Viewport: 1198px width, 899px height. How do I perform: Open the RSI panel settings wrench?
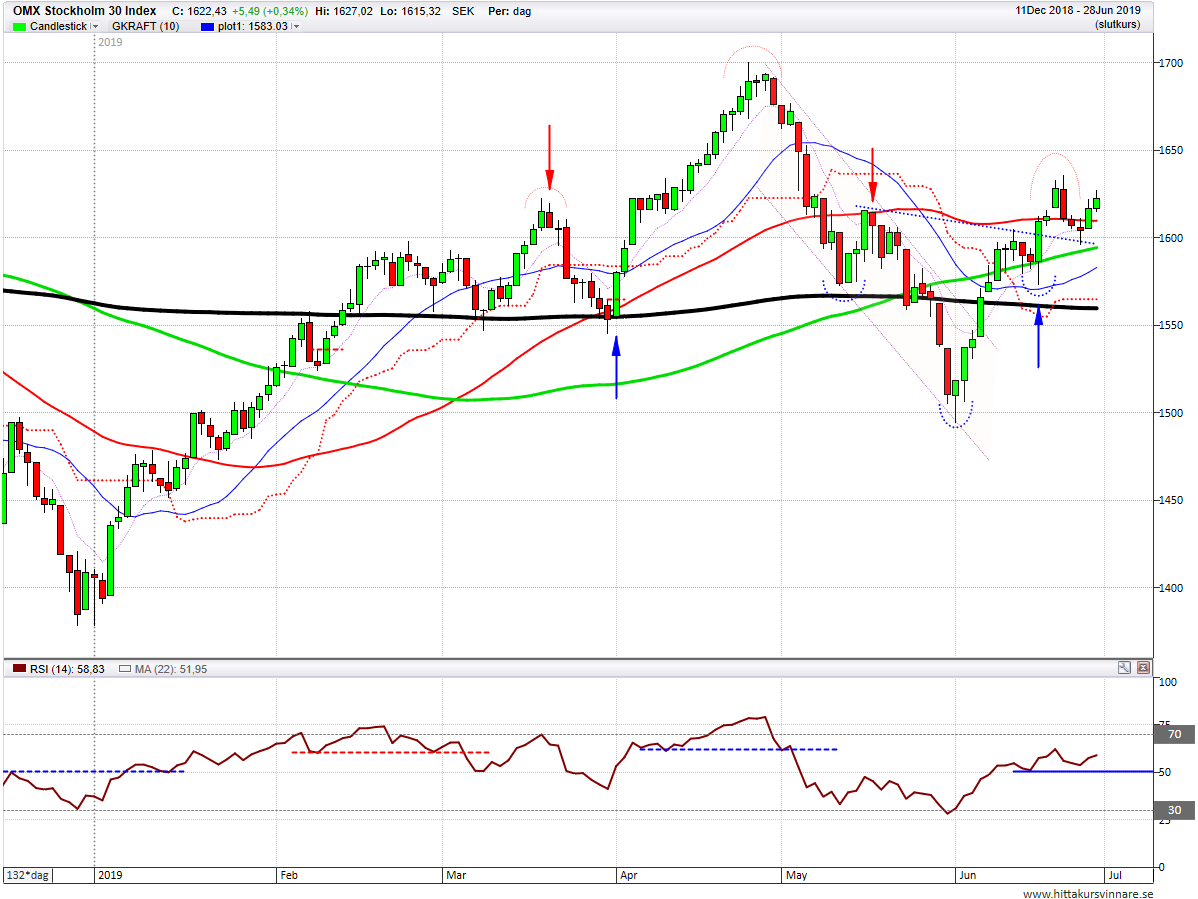(x=1124, y=668)
